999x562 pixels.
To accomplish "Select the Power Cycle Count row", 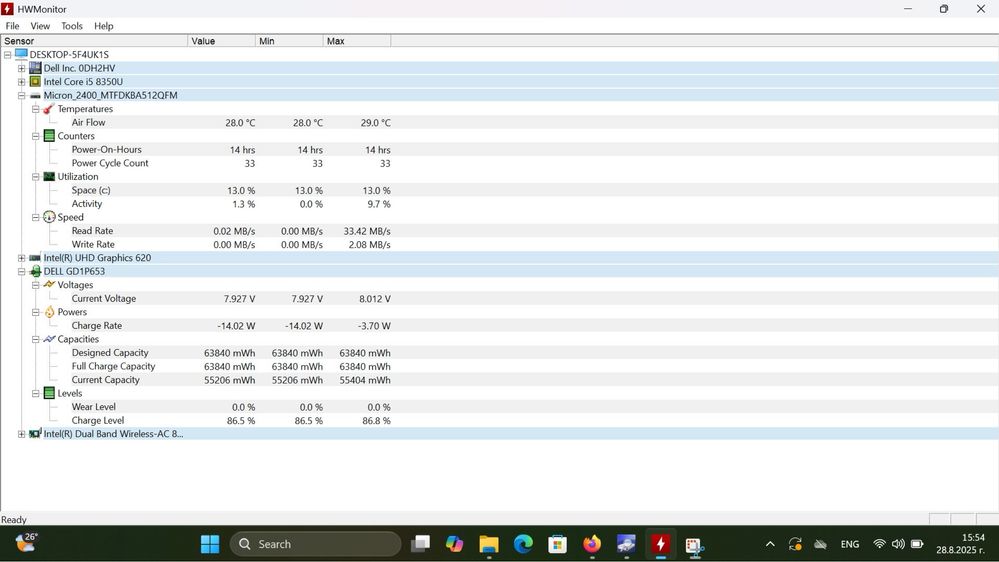I will [x=500, y=163].
